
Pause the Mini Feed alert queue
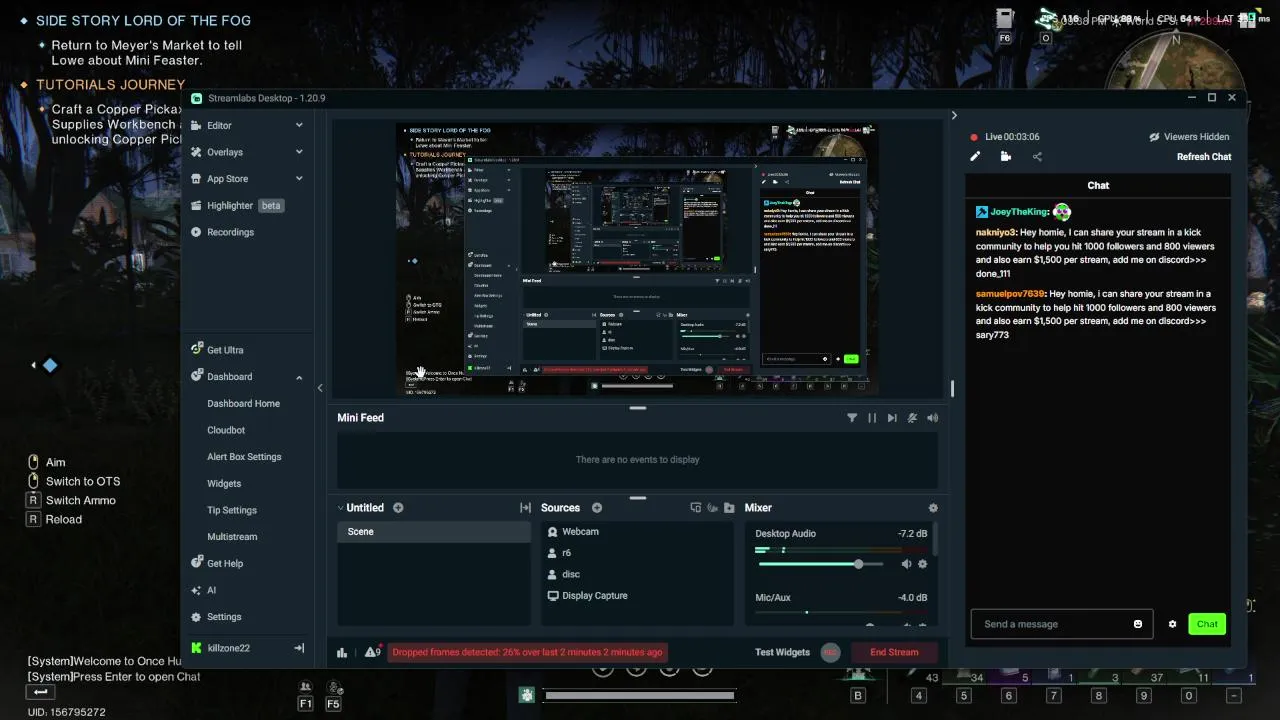[872, 418]
